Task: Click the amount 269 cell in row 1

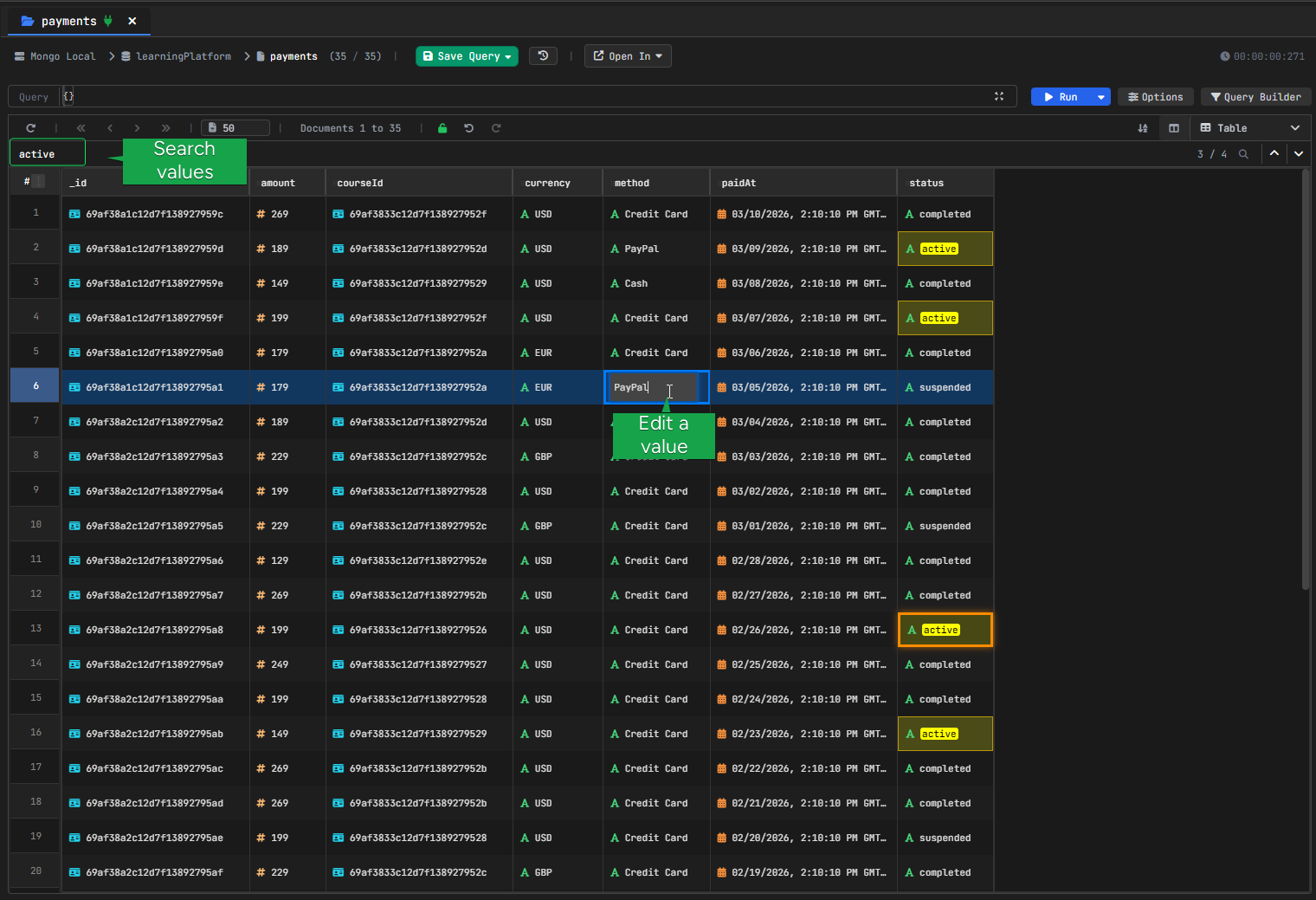Action: pos(287,214)
